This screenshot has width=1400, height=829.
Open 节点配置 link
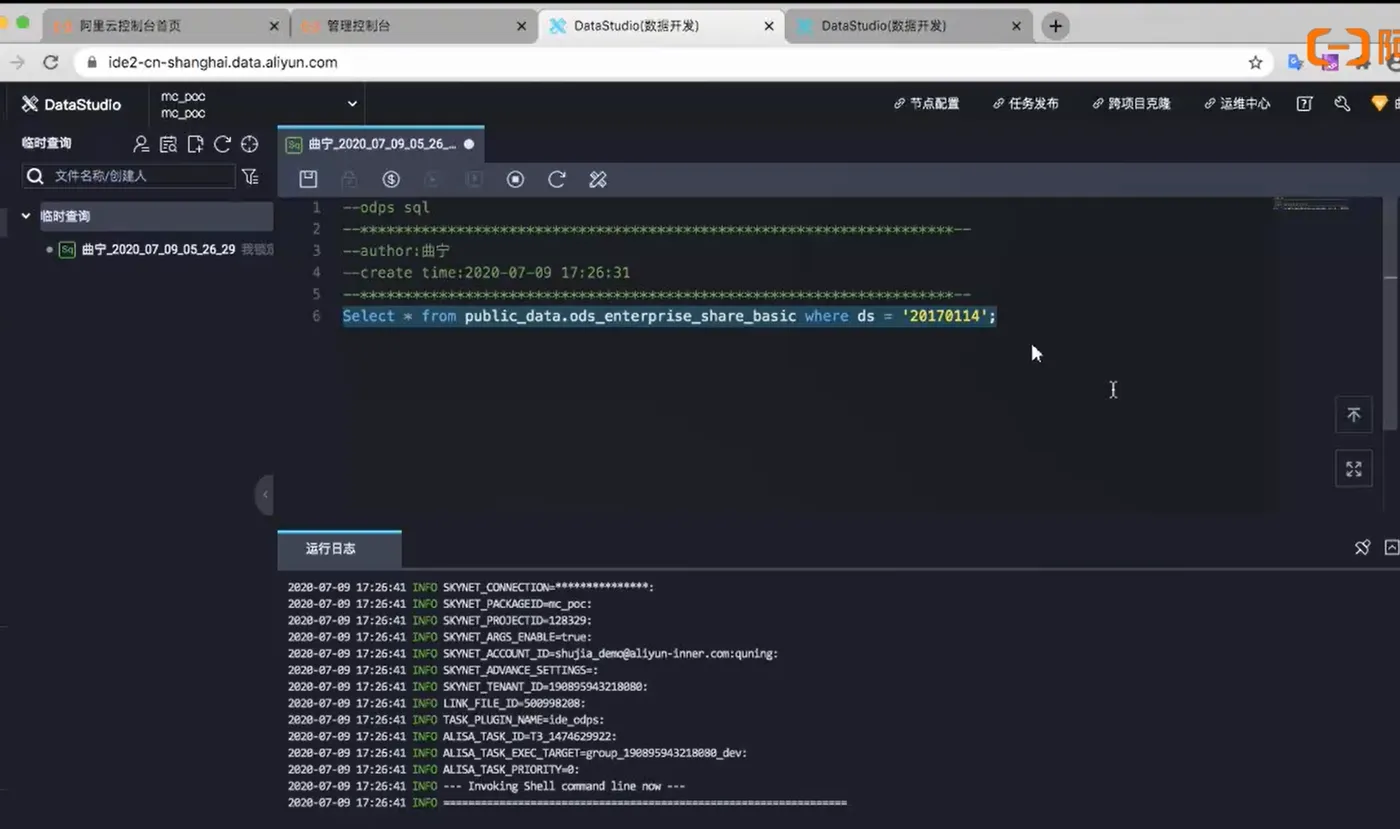(926, 103)
